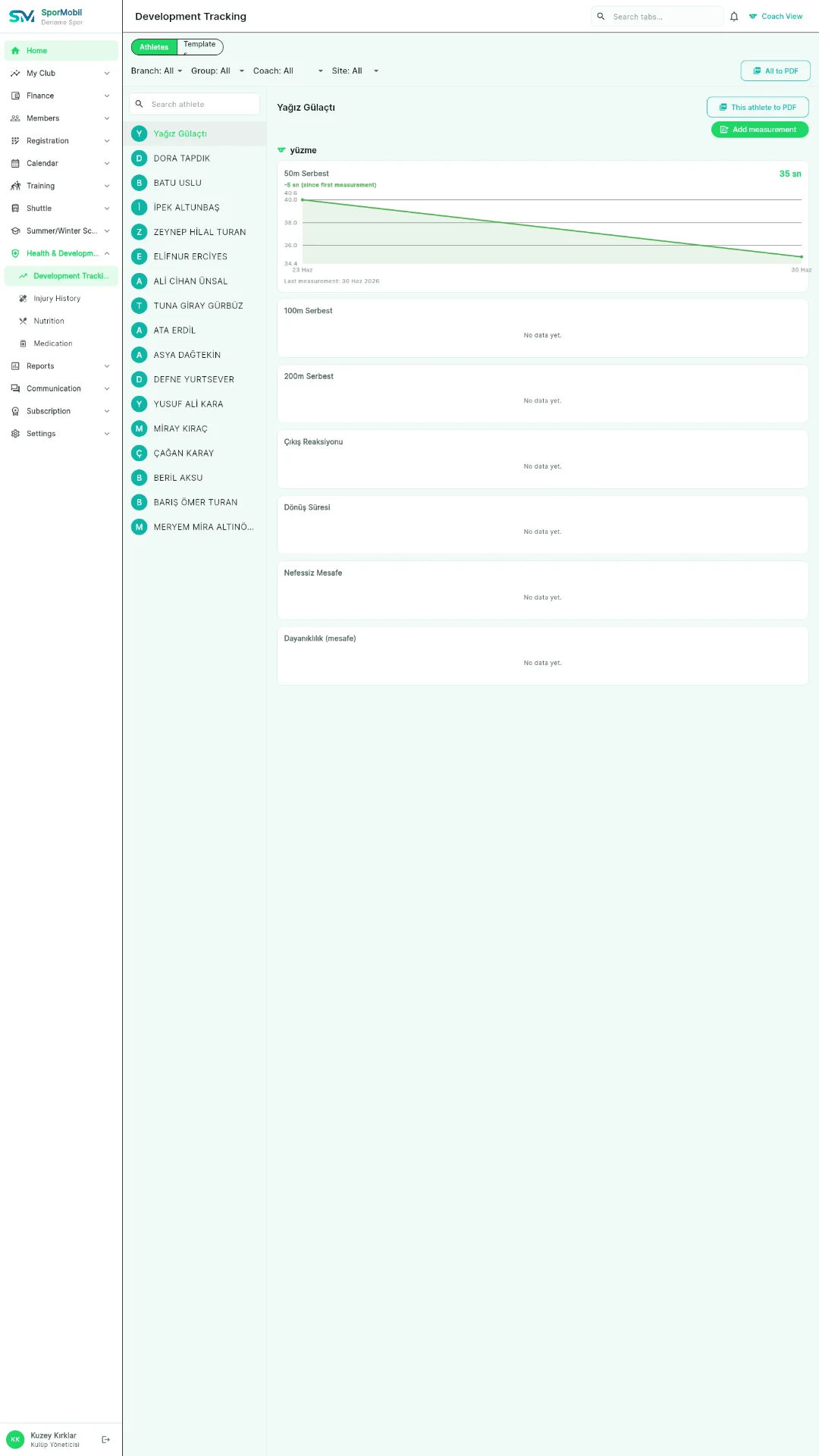This screenshot has height=1456, width=819.
Task: Select athlete Yağız Gülaçtı in list
Action: coord(195,133)
